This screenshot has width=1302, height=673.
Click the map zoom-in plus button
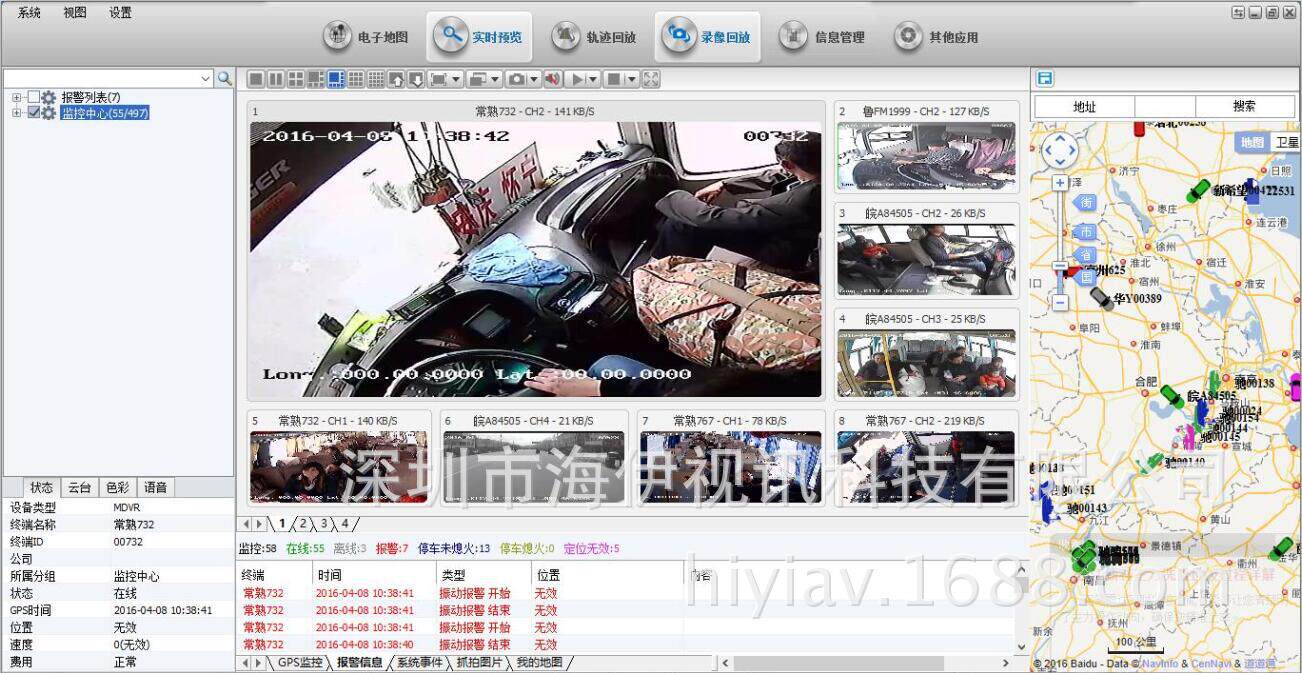pyautogui.click(x=1060, y=183)
